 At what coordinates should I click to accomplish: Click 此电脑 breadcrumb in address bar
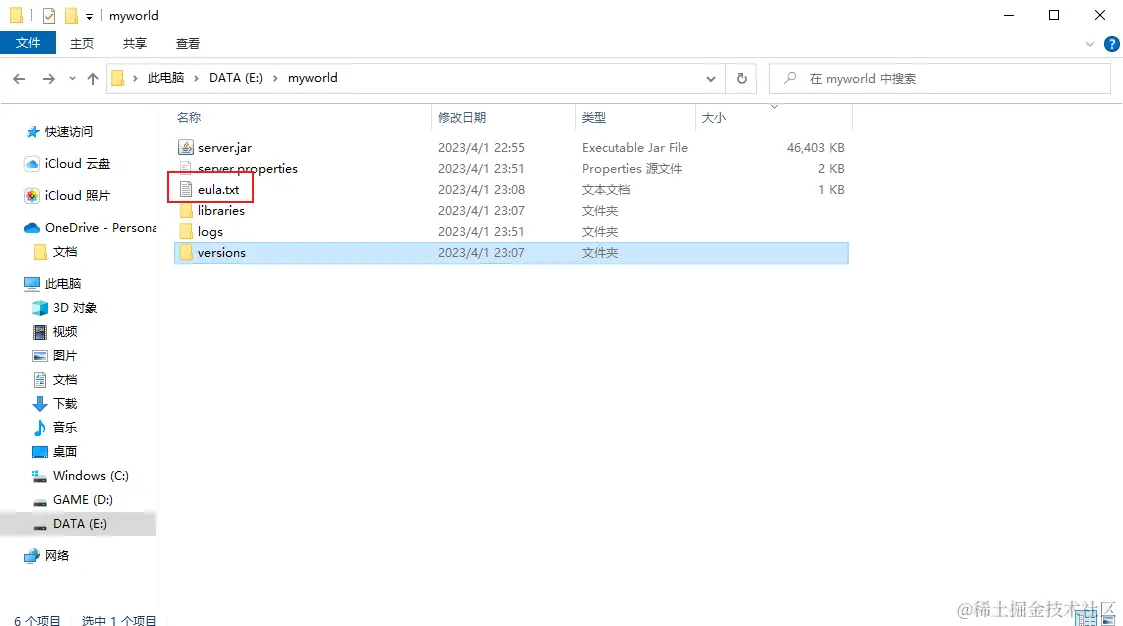[x=165, y=78]
